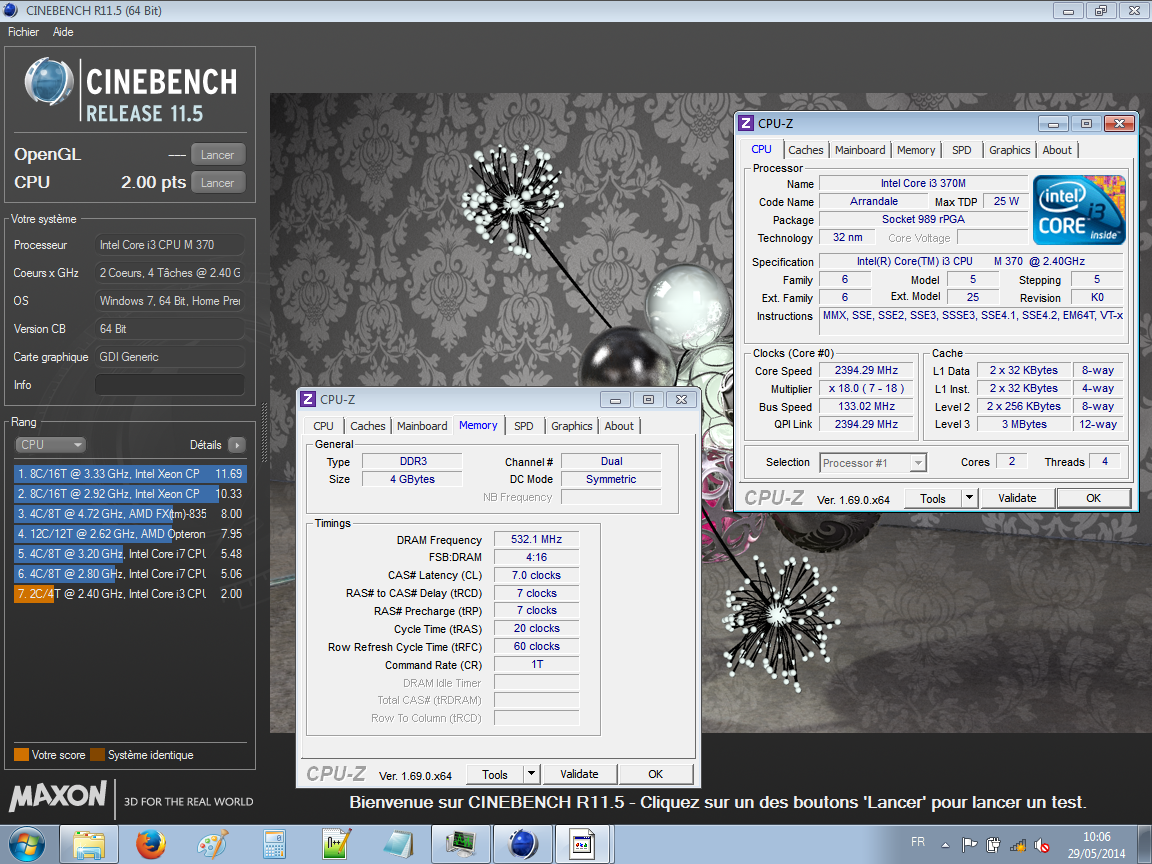Click Validate in Memory CPU-Z window
Viewport: 1152px width, 864px height.
tap(579, 775)
